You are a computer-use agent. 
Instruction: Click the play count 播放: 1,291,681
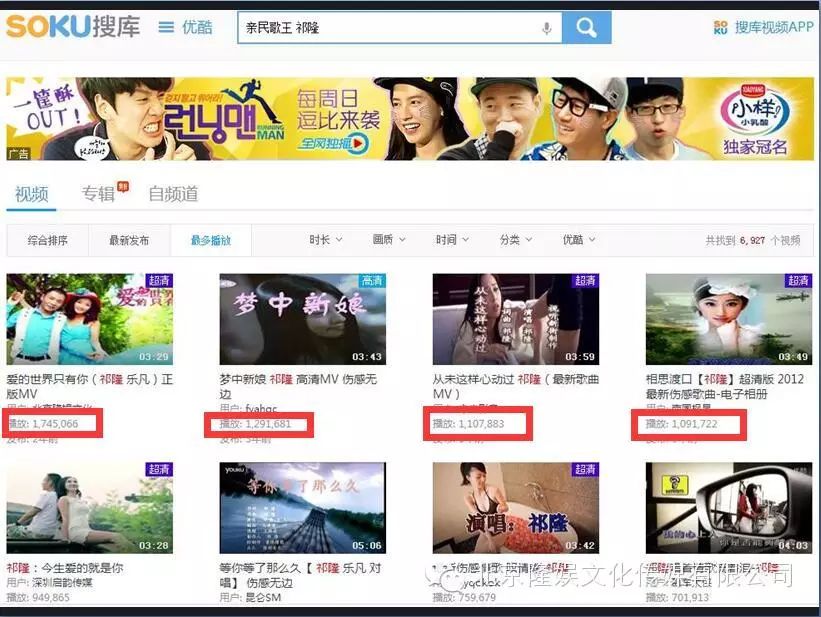tap(256, 424)
